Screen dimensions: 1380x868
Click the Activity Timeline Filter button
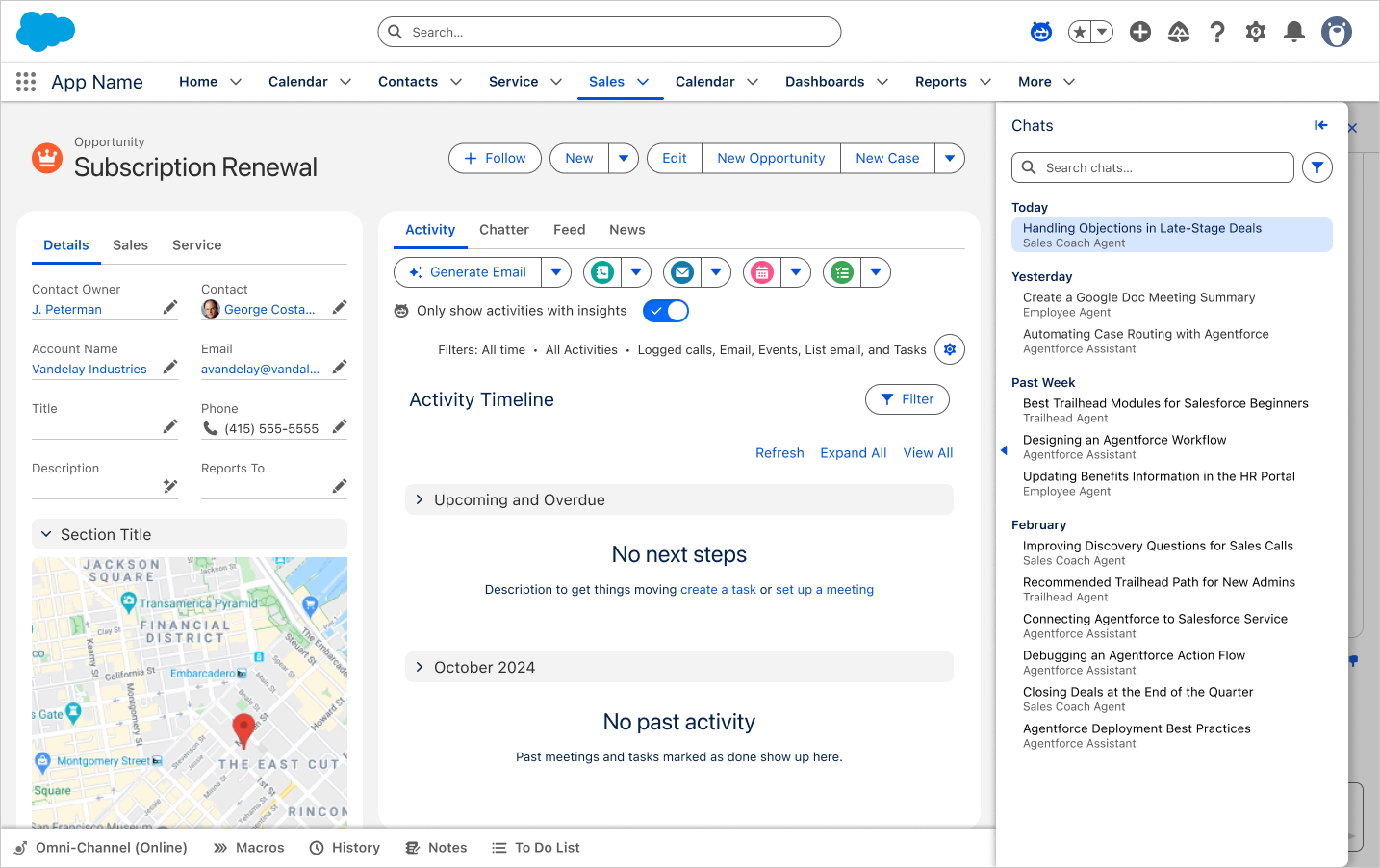point(907,399)
